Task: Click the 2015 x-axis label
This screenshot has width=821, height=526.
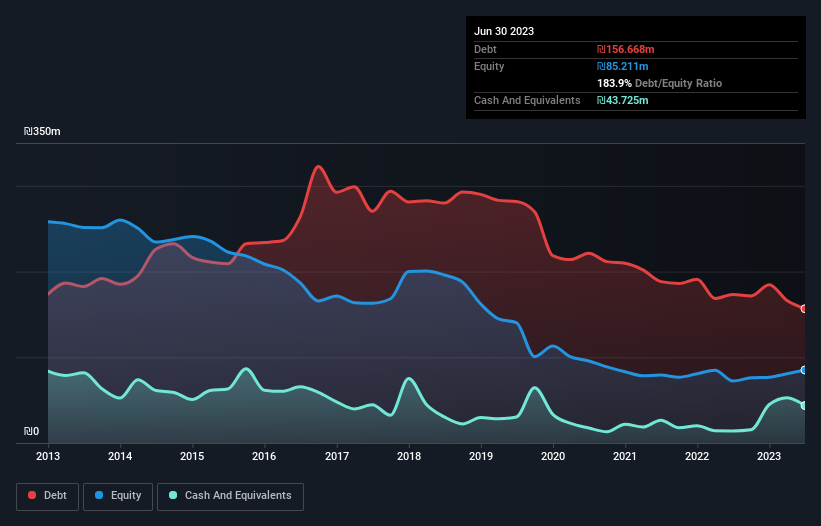Action: [x=192, y=456]
